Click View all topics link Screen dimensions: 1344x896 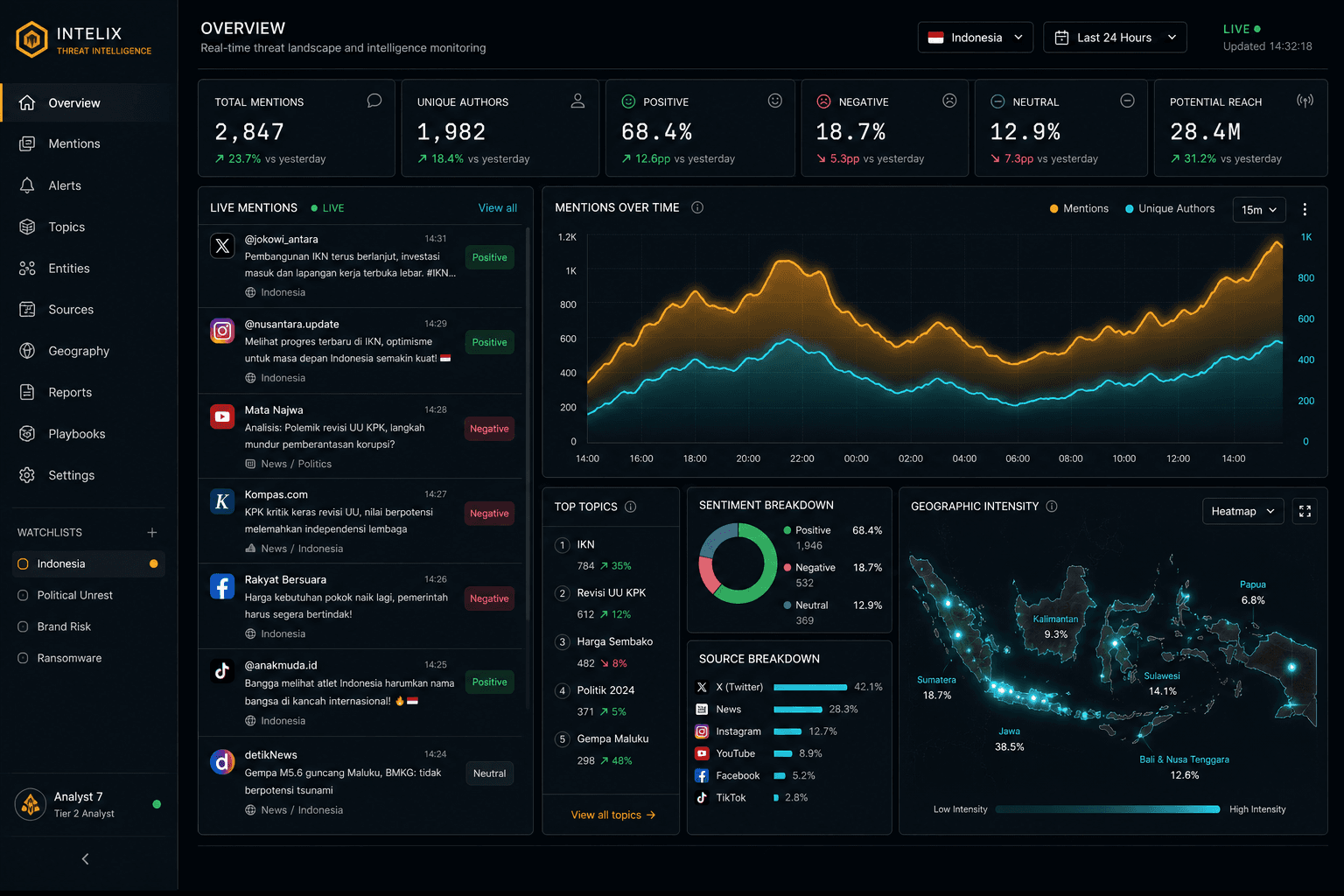(x=612, y=815)
